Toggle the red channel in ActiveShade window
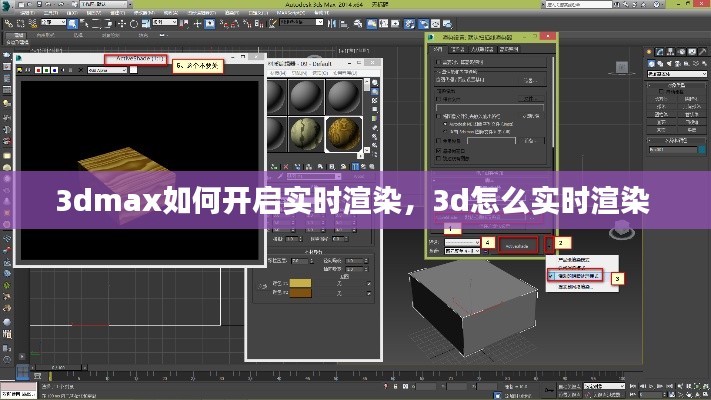This screenshot has width=711, height=400. point(37,70)
